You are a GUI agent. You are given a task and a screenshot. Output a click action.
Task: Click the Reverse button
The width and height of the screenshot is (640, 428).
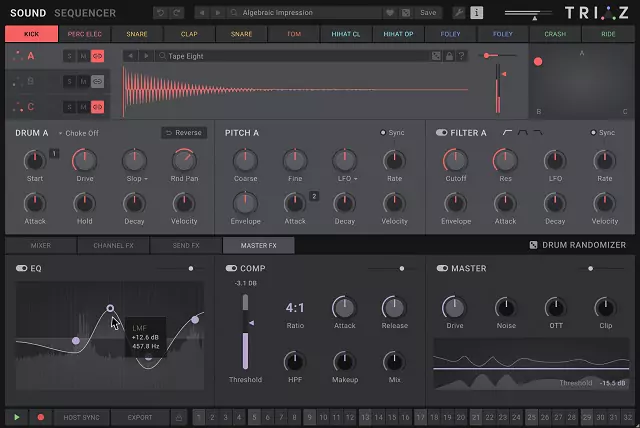pos(184,133)
